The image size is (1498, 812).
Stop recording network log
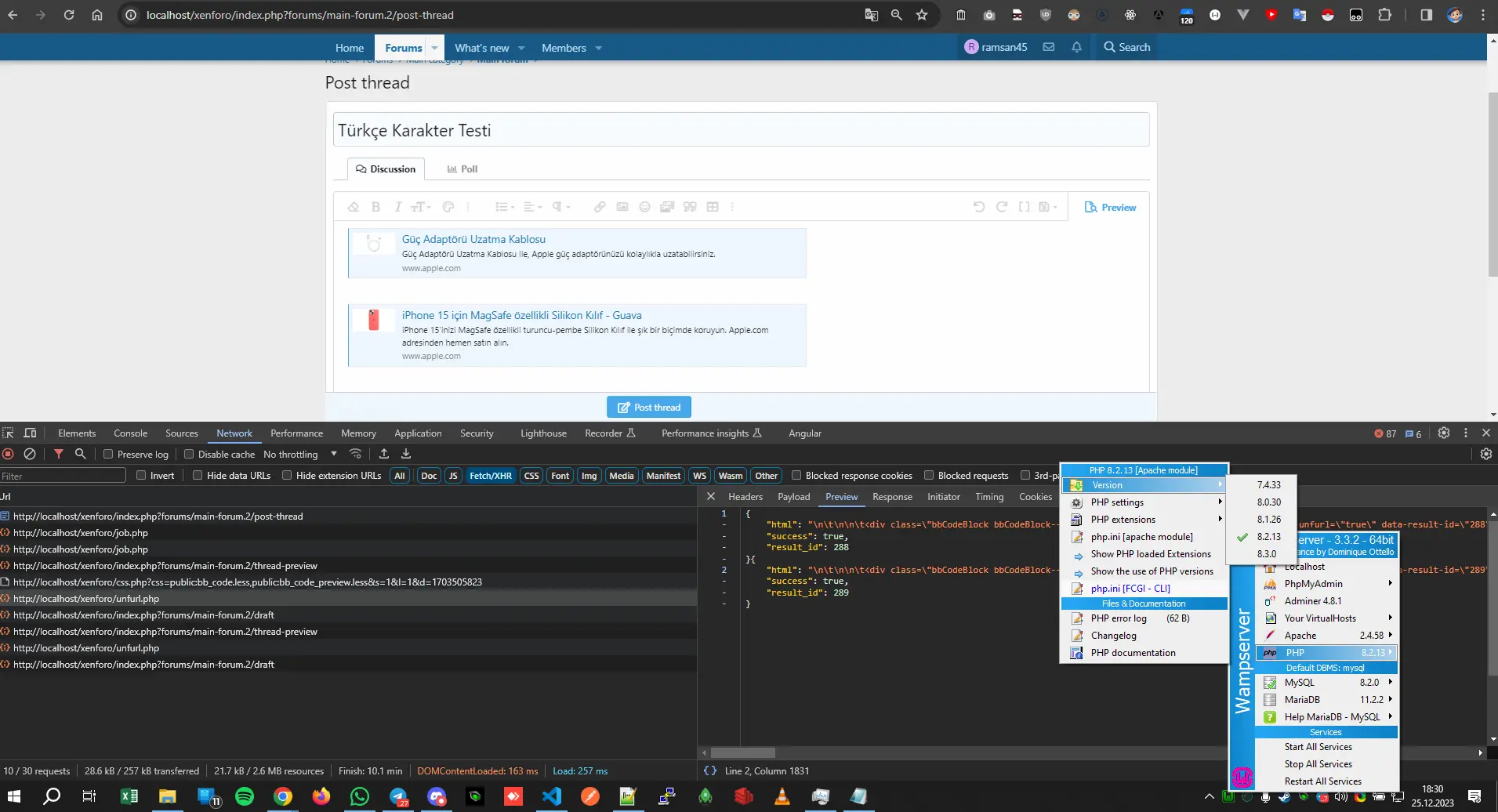[x=8, y=454]
